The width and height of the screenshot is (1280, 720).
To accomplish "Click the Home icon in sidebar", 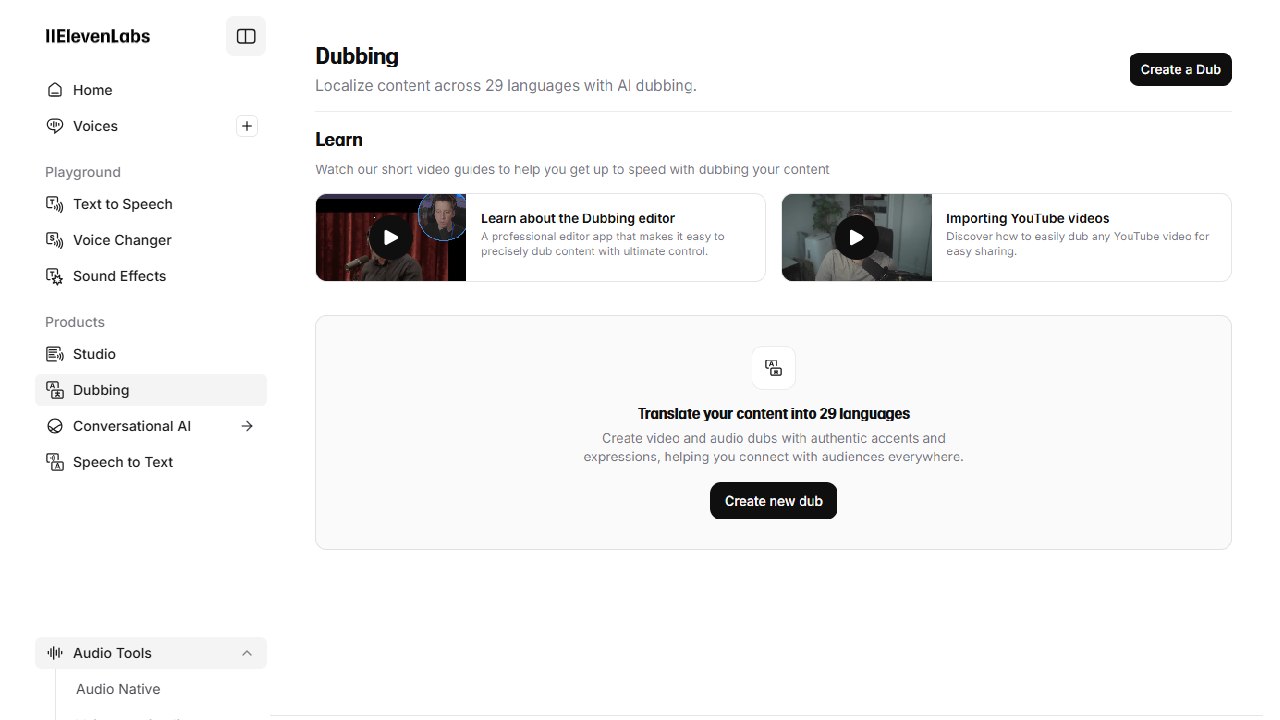I will pos(55,90).
